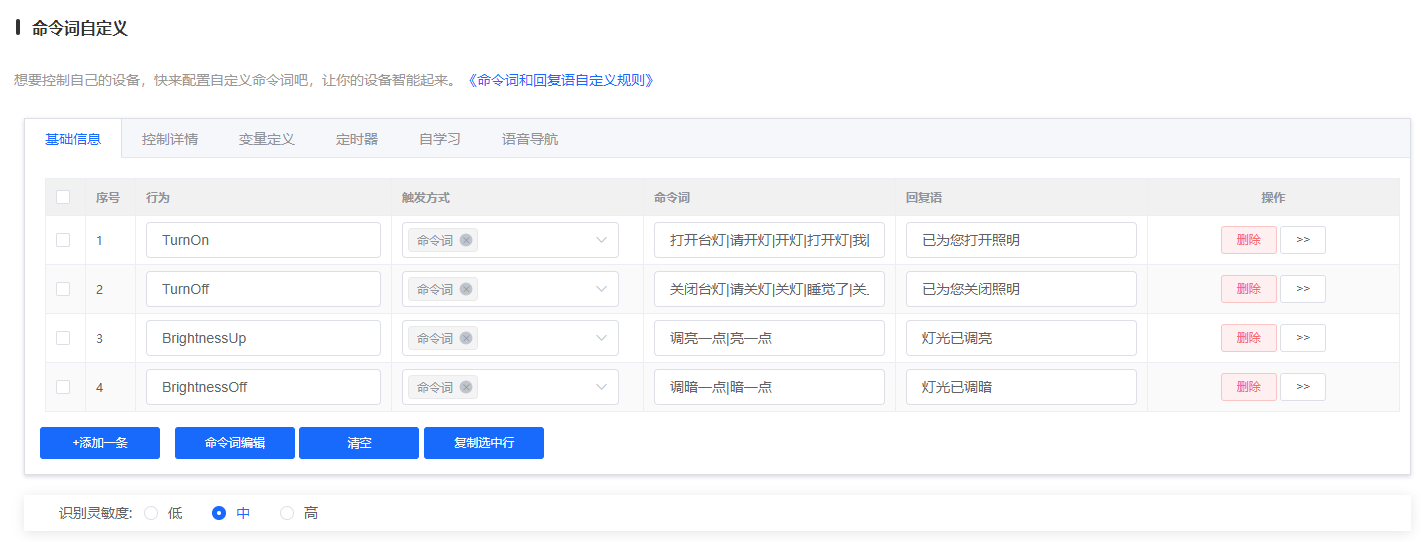The width and height of the screenshot is (1421, 542).
Task: Expand the >> button in TurnOn row
Action: pyautogui.click(x=1303, y=240)
